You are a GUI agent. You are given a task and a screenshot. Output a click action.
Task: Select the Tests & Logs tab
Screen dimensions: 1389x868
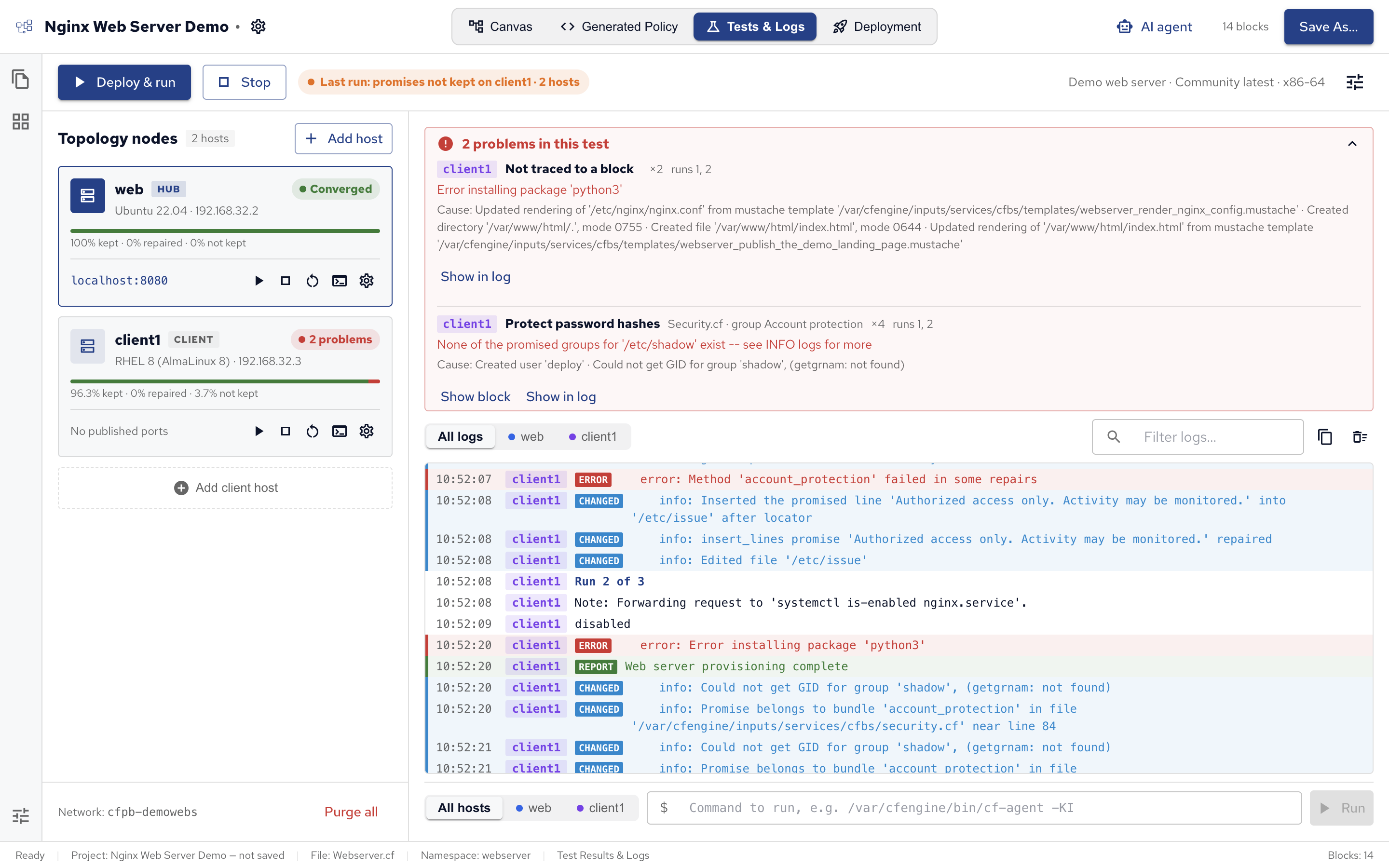click(x=755, y=27)
